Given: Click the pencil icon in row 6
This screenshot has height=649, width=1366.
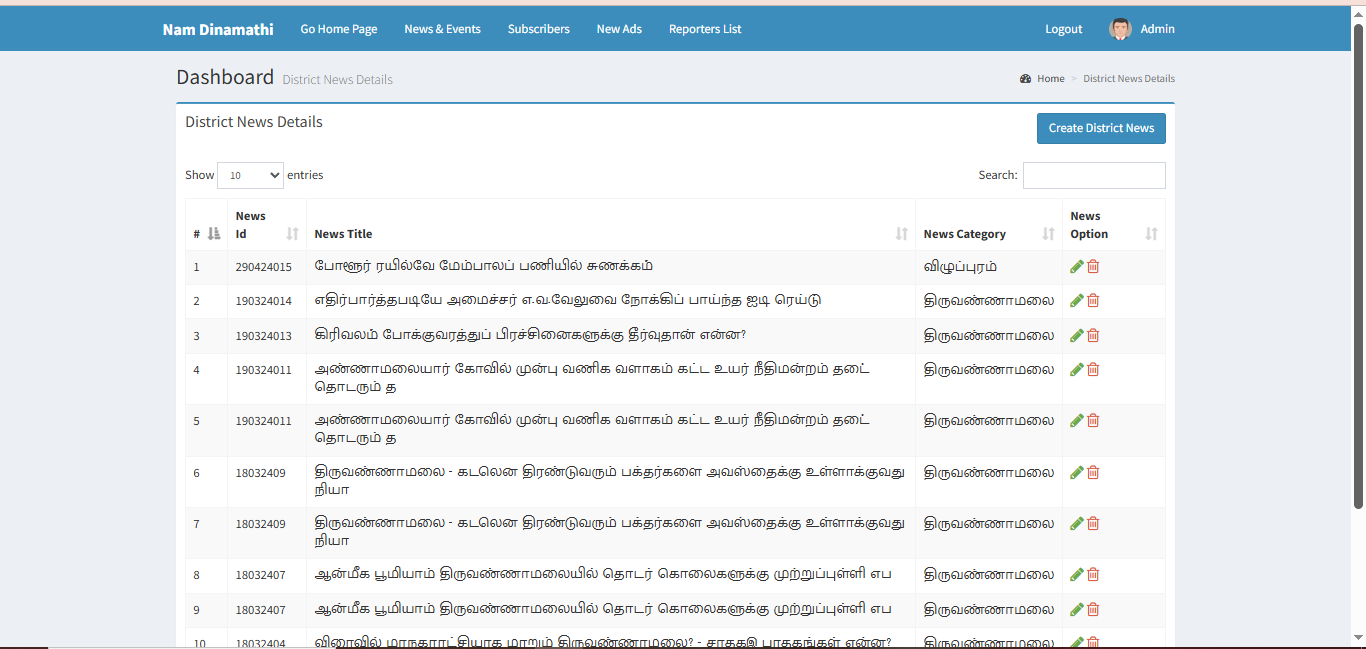Looking at the screenshot, I should [x=1077, y=472].
